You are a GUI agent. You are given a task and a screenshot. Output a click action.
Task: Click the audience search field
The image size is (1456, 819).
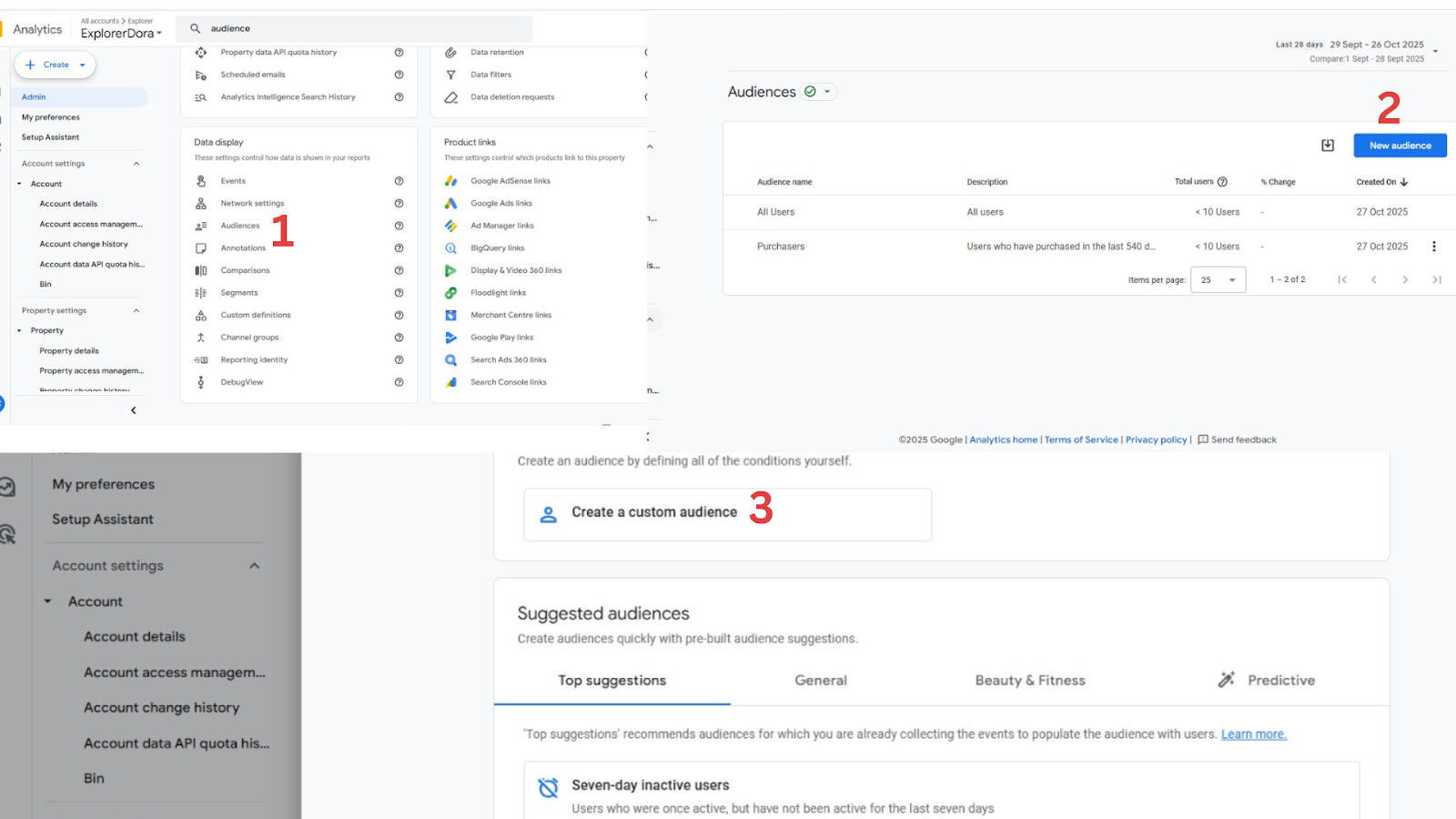click(364, 29)
